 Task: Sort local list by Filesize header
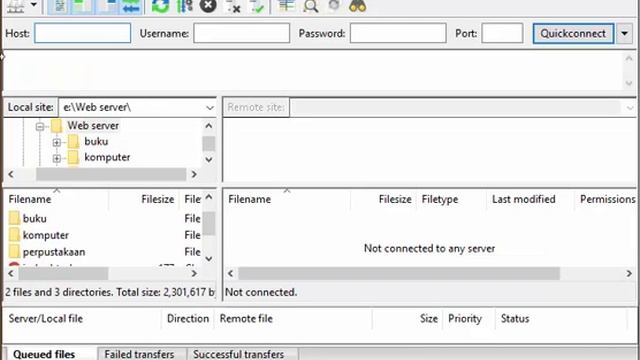click(144, 199)
